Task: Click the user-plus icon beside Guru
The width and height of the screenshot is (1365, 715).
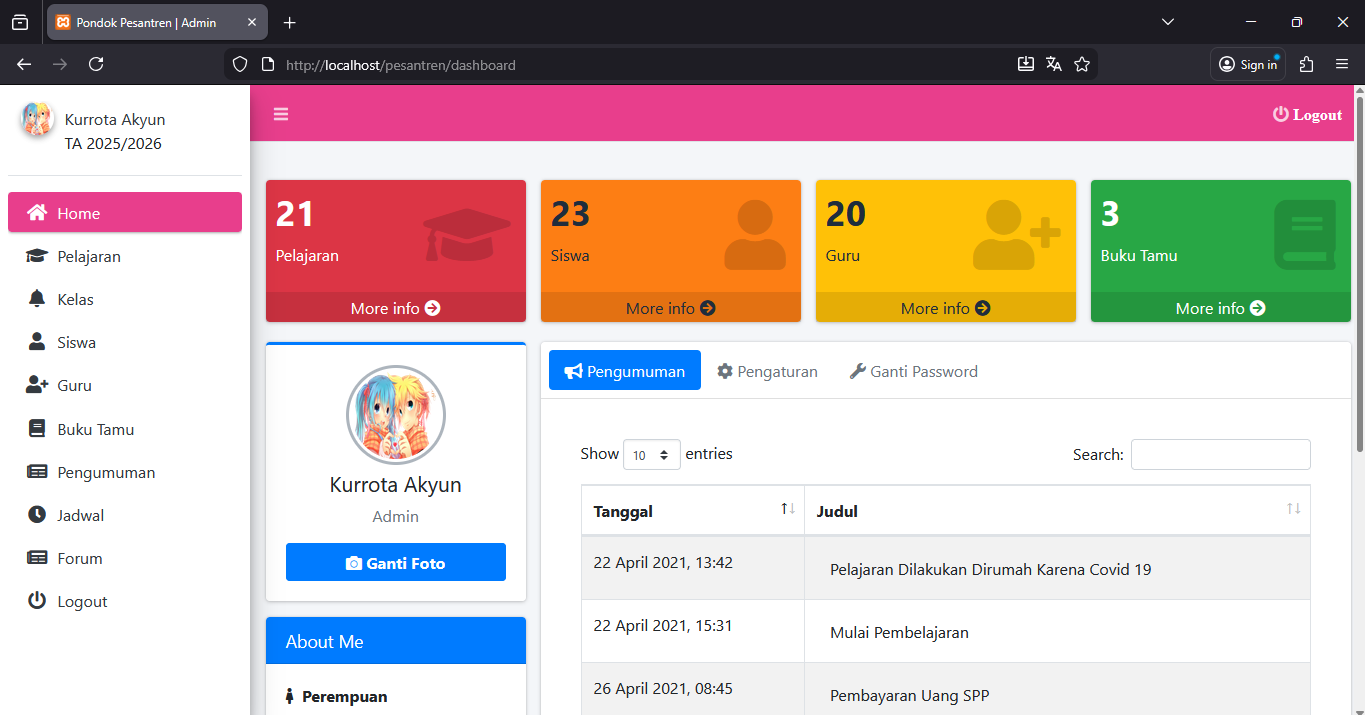Action: [37, 385]
